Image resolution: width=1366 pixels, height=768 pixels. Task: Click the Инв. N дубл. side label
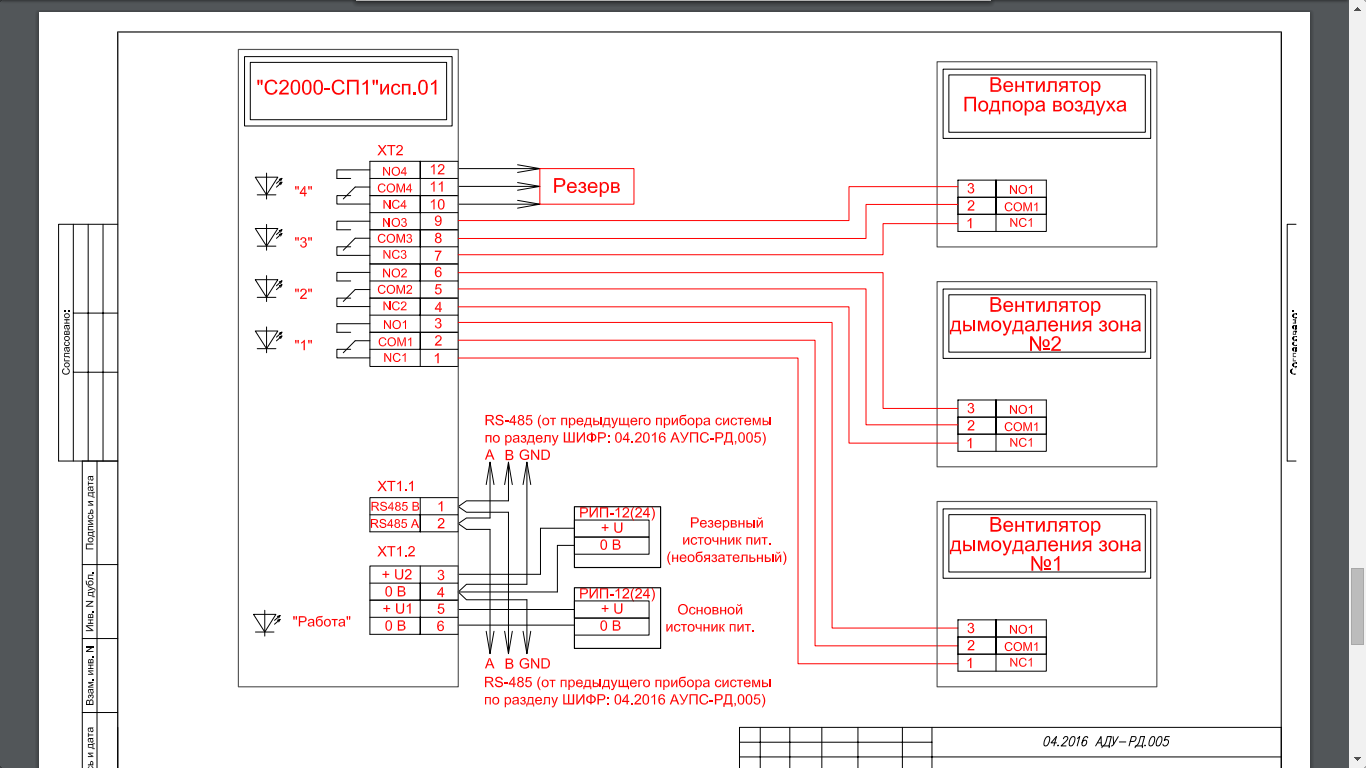(90, 603)
